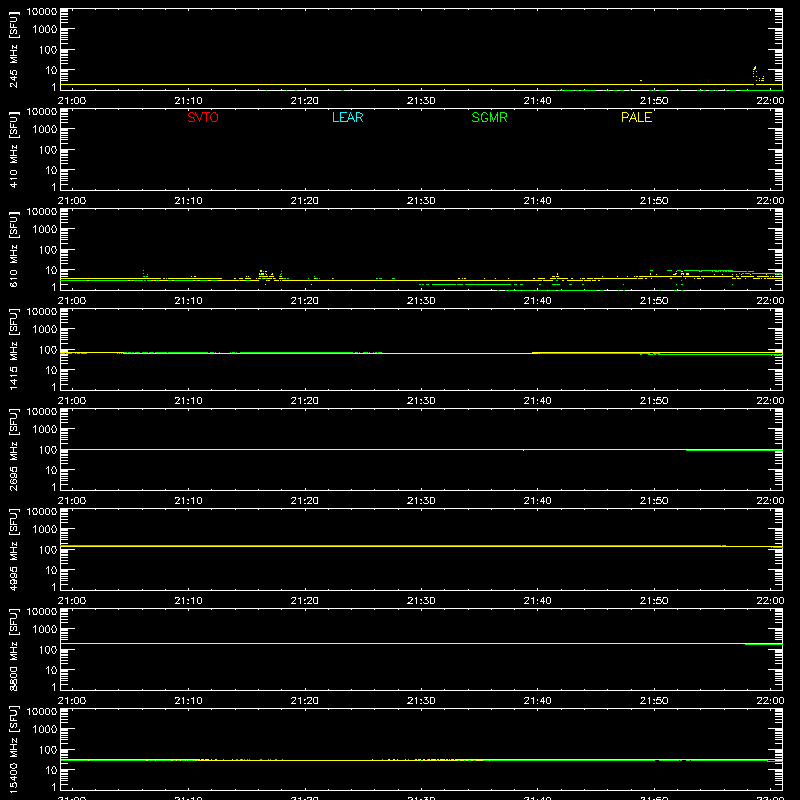800x800 pixels.
Task: Click the 10 tick label of 1415 MHz plot
Action: point(51,370)
